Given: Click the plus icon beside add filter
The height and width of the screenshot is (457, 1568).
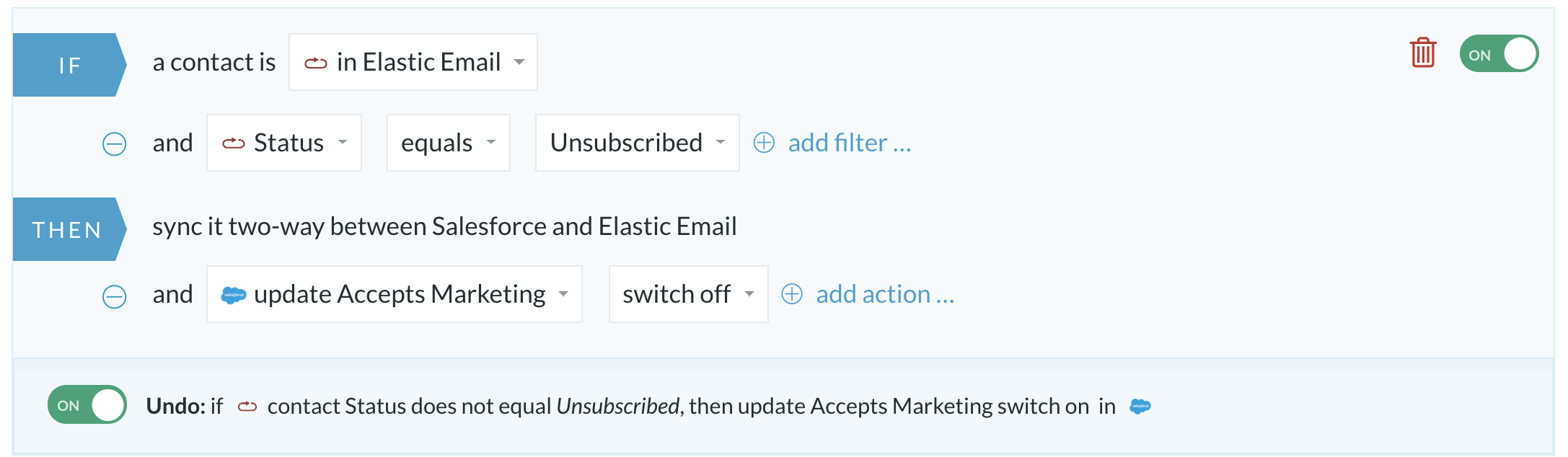Looking at the screenshot, I should pyautogui.click(x=764, y=143).
